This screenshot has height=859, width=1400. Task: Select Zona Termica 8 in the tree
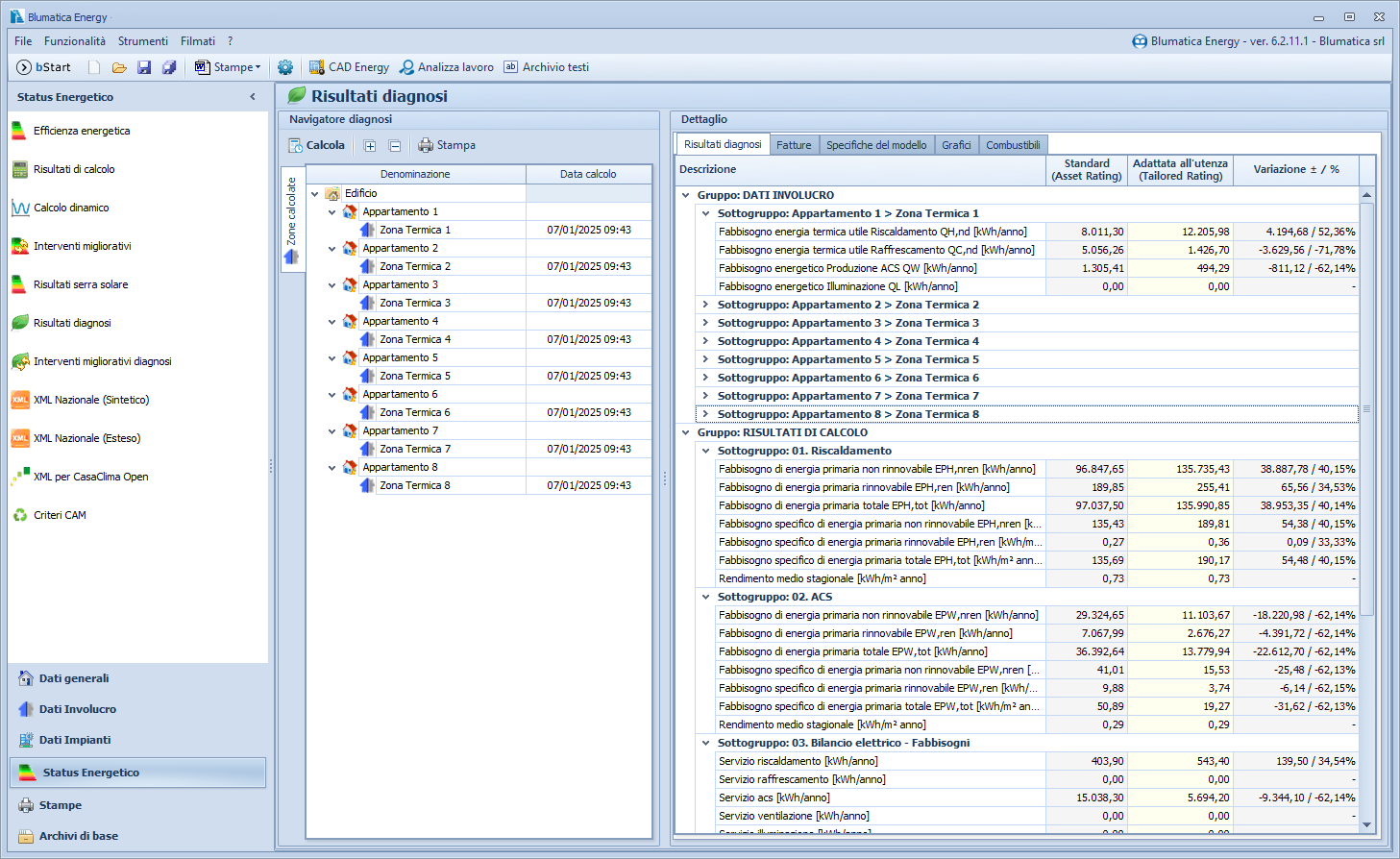coord(415,486)
